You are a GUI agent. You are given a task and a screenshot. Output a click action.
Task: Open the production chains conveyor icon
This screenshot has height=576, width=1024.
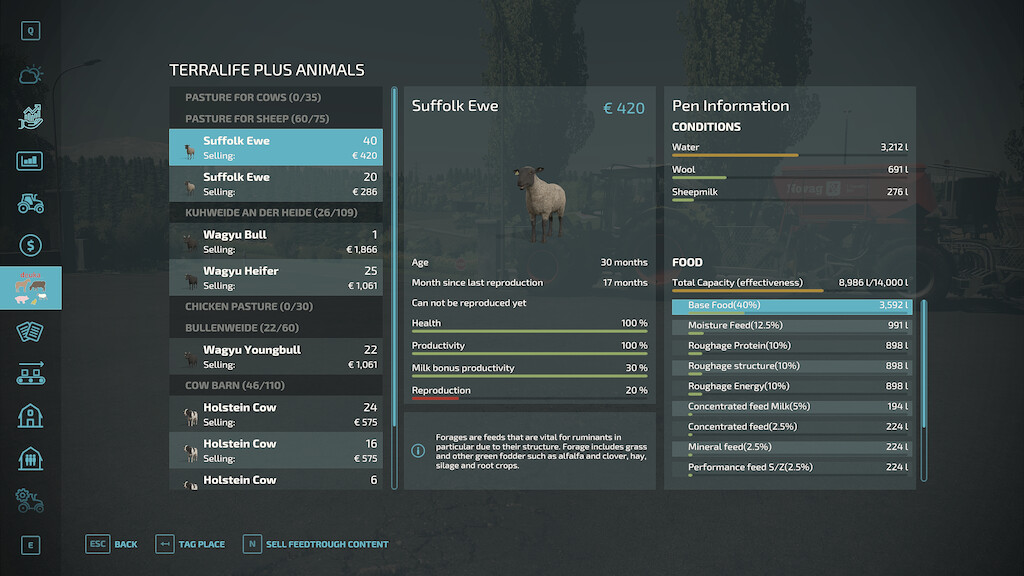tap(30, 374)
